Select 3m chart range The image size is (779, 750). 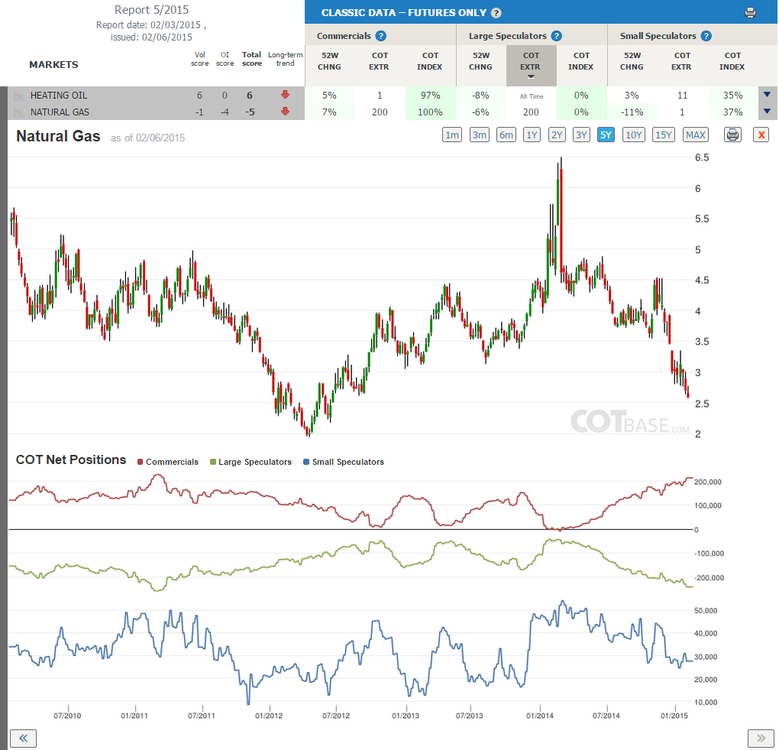click(479, 135)
